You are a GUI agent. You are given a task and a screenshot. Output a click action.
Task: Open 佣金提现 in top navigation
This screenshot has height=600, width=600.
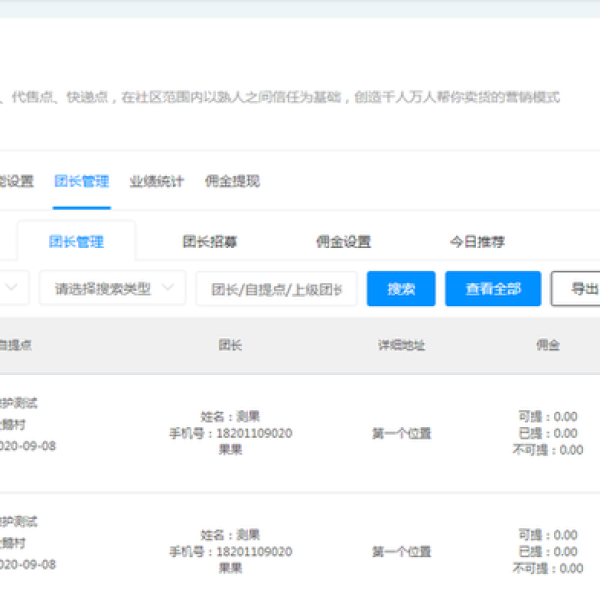coord(232,181)
